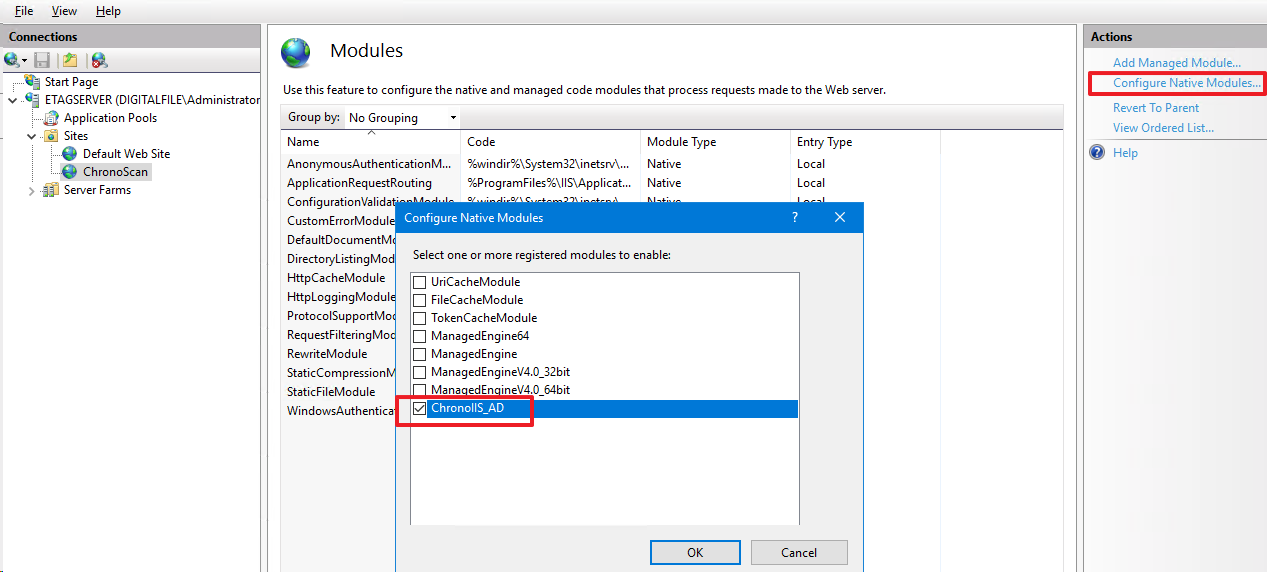Open the View menu
The width and height of the screenshot is (1267, 572).
point(64,11)
